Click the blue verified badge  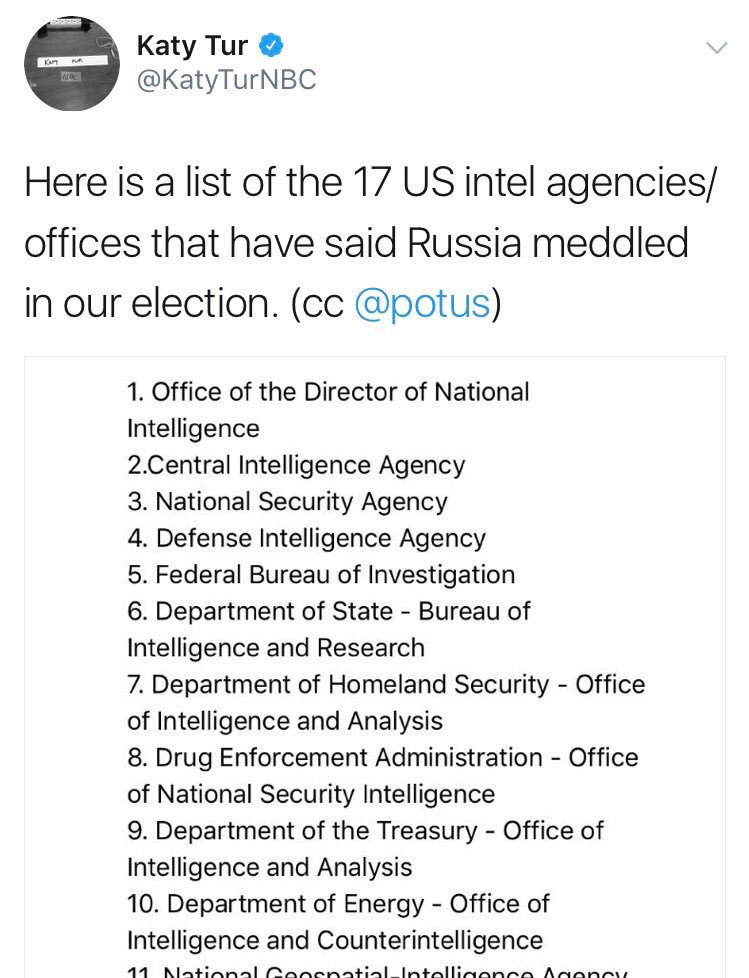click(x=270, y=45)
